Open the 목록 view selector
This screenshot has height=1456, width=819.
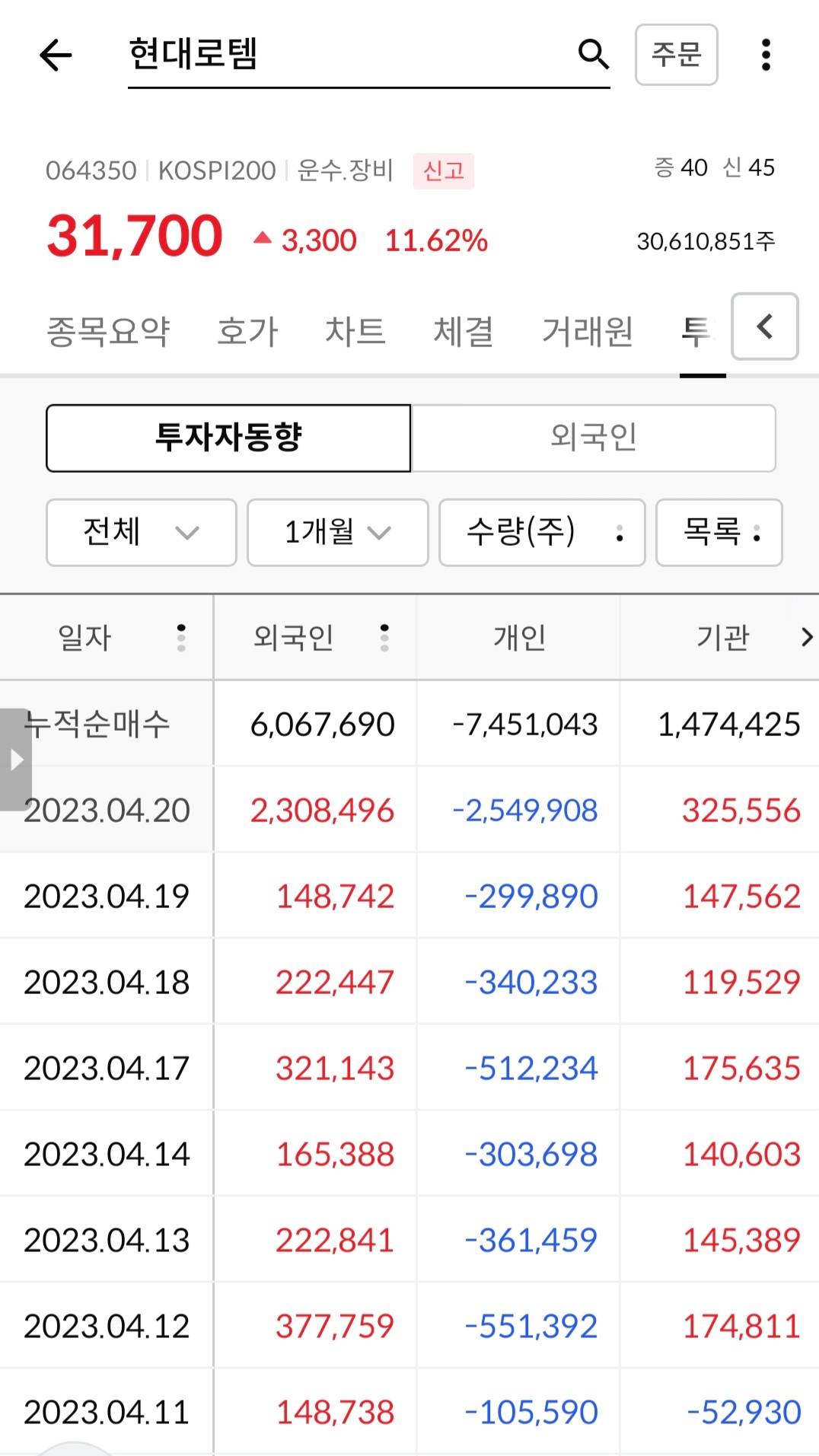(719, 533)
